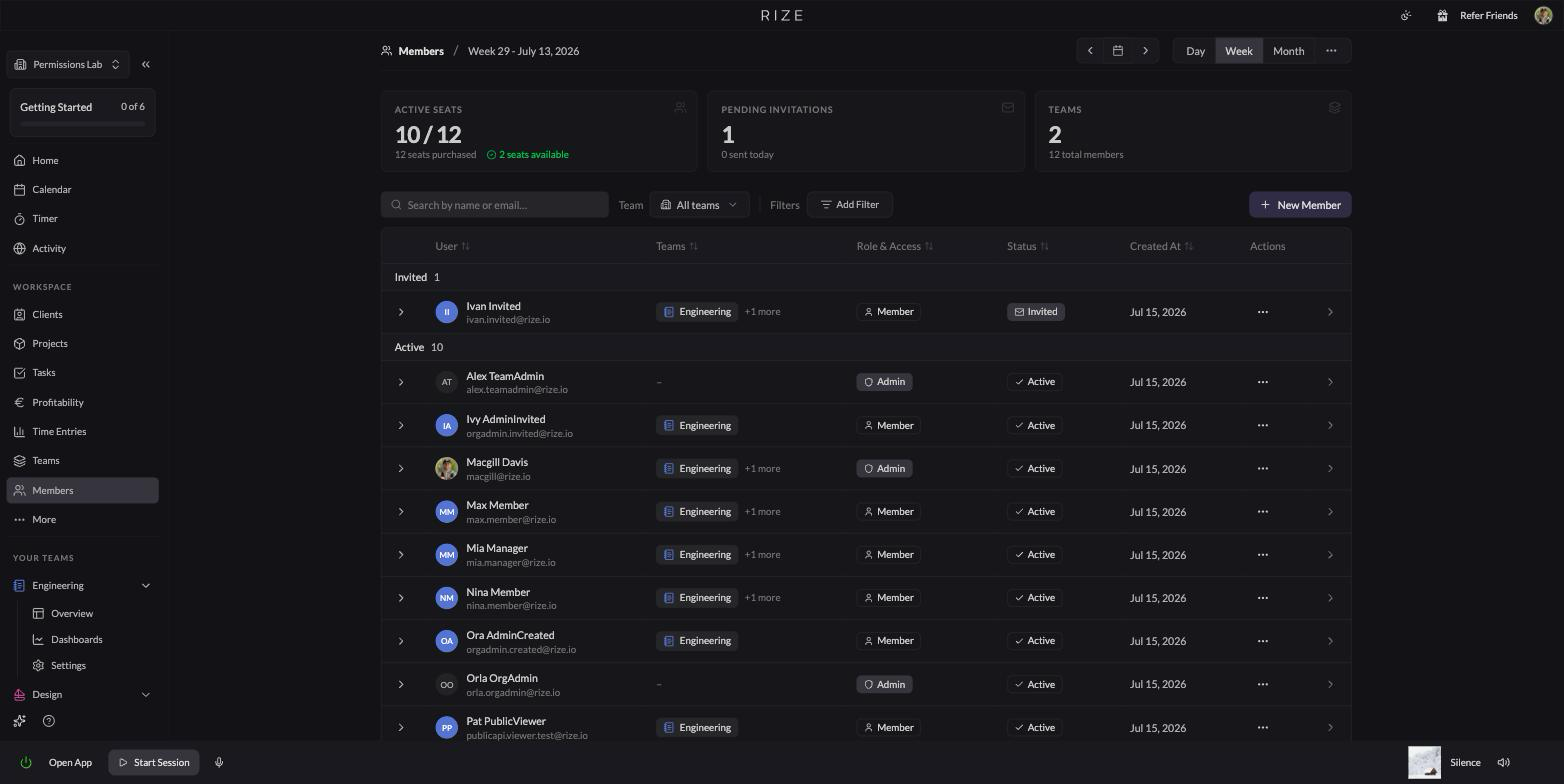Open Nina Member details arrow at row end
This screenshot has width=1564, height=784.
pyautogui.click(x=1330, y=598)
